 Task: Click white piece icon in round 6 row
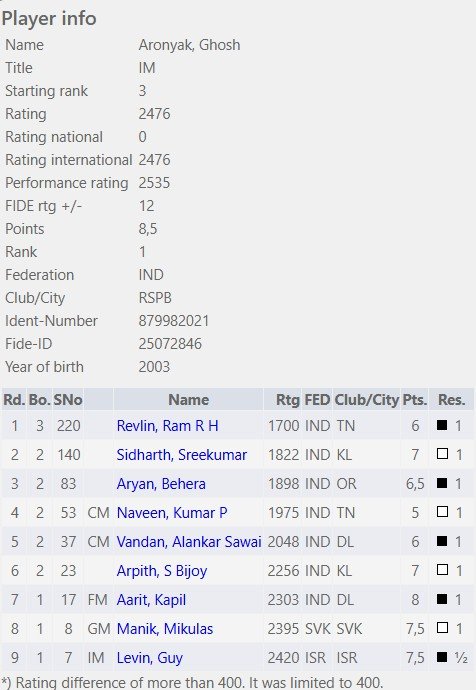click(x=442, y=570)
